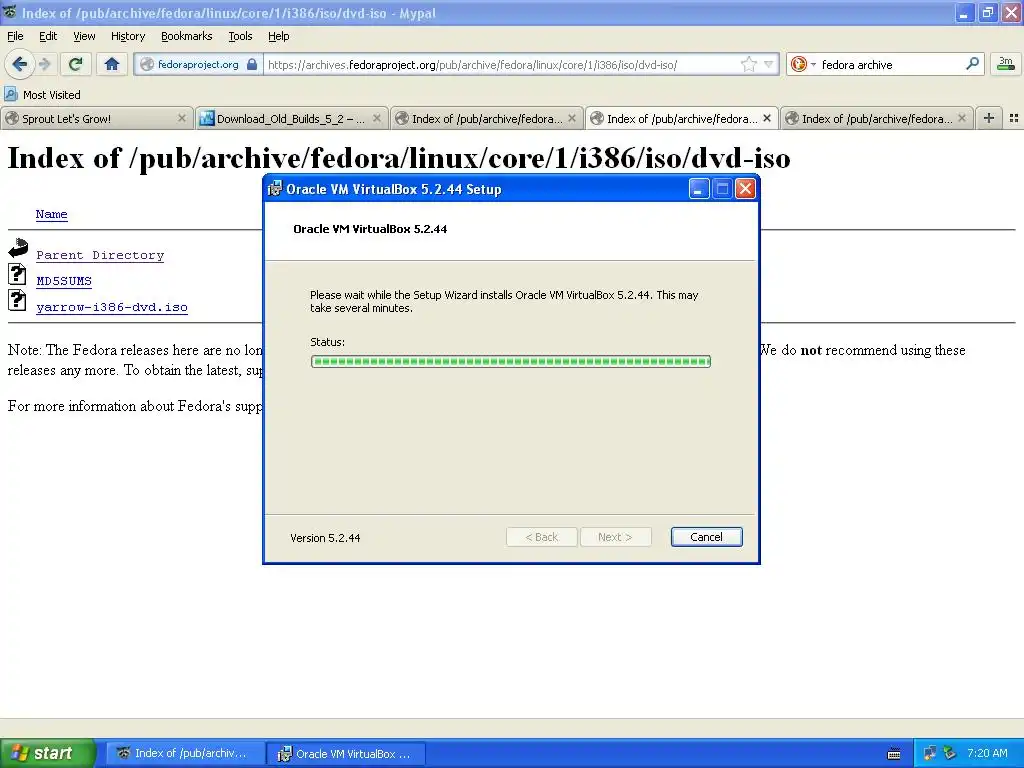Show all tabs with the grid icon
Screen dimensions: 1024x768
click(x=1014, y=118)
